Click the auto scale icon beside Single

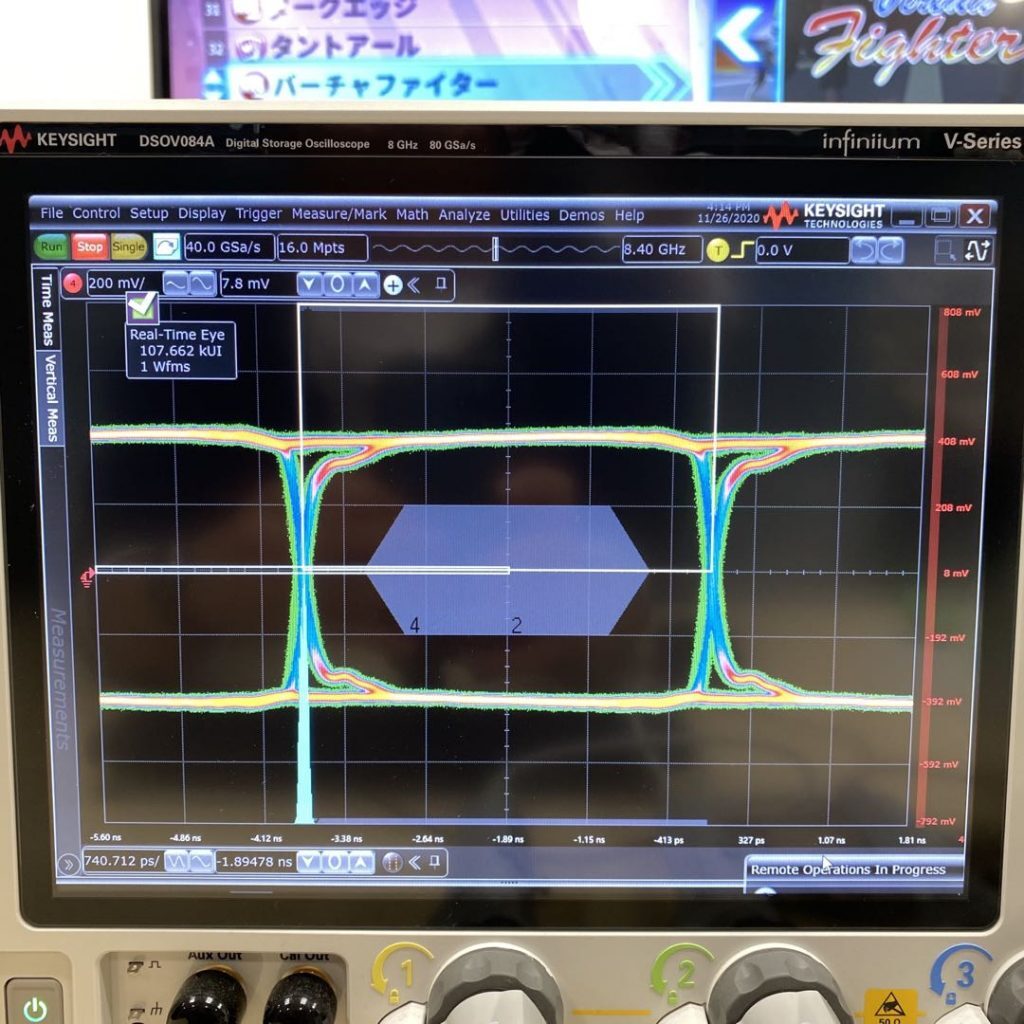166,247
